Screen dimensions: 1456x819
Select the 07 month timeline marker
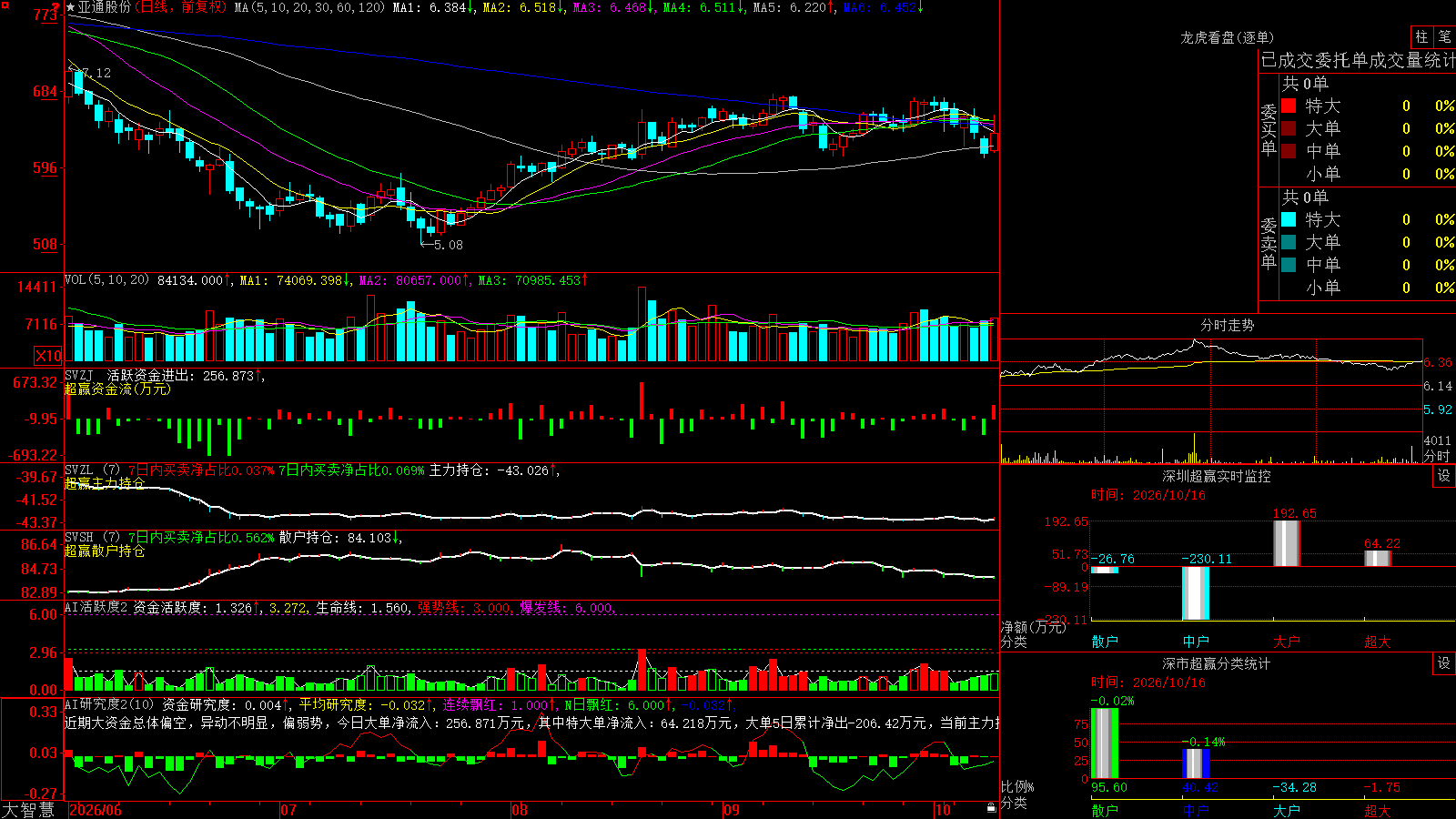288,810
